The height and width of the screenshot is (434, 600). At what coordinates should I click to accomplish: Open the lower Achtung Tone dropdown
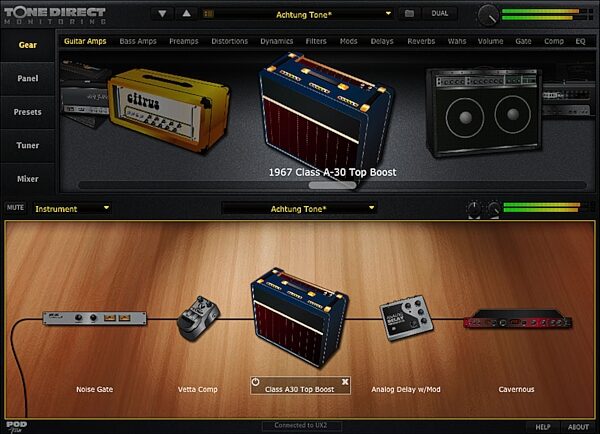pos(298,209)
